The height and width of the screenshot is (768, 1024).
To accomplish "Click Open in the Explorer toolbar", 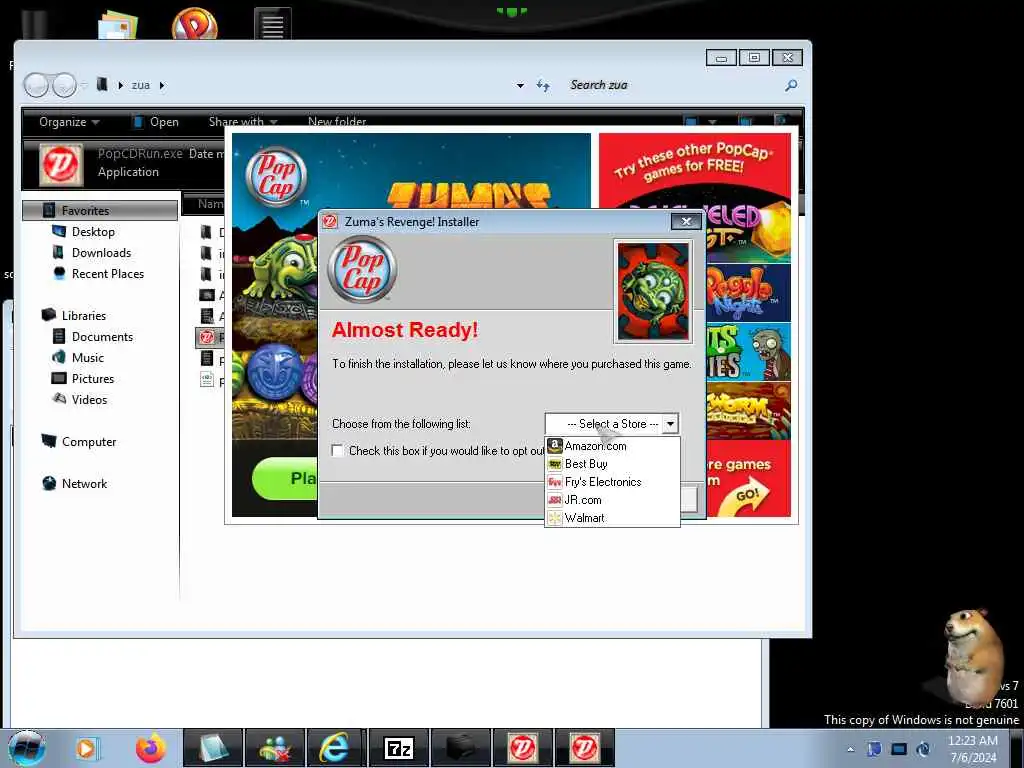I will tap(155, 122).
